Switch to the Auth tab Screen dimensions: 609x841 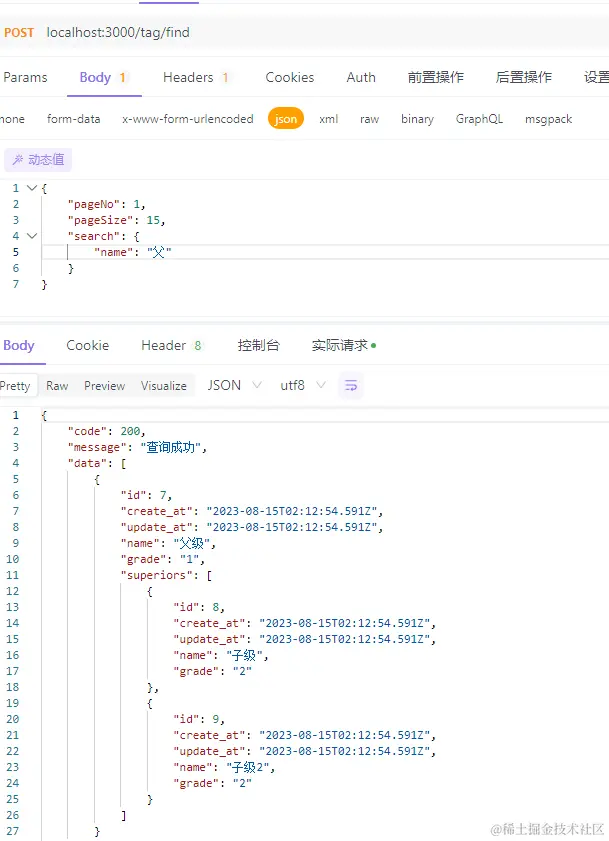(361, 77)
